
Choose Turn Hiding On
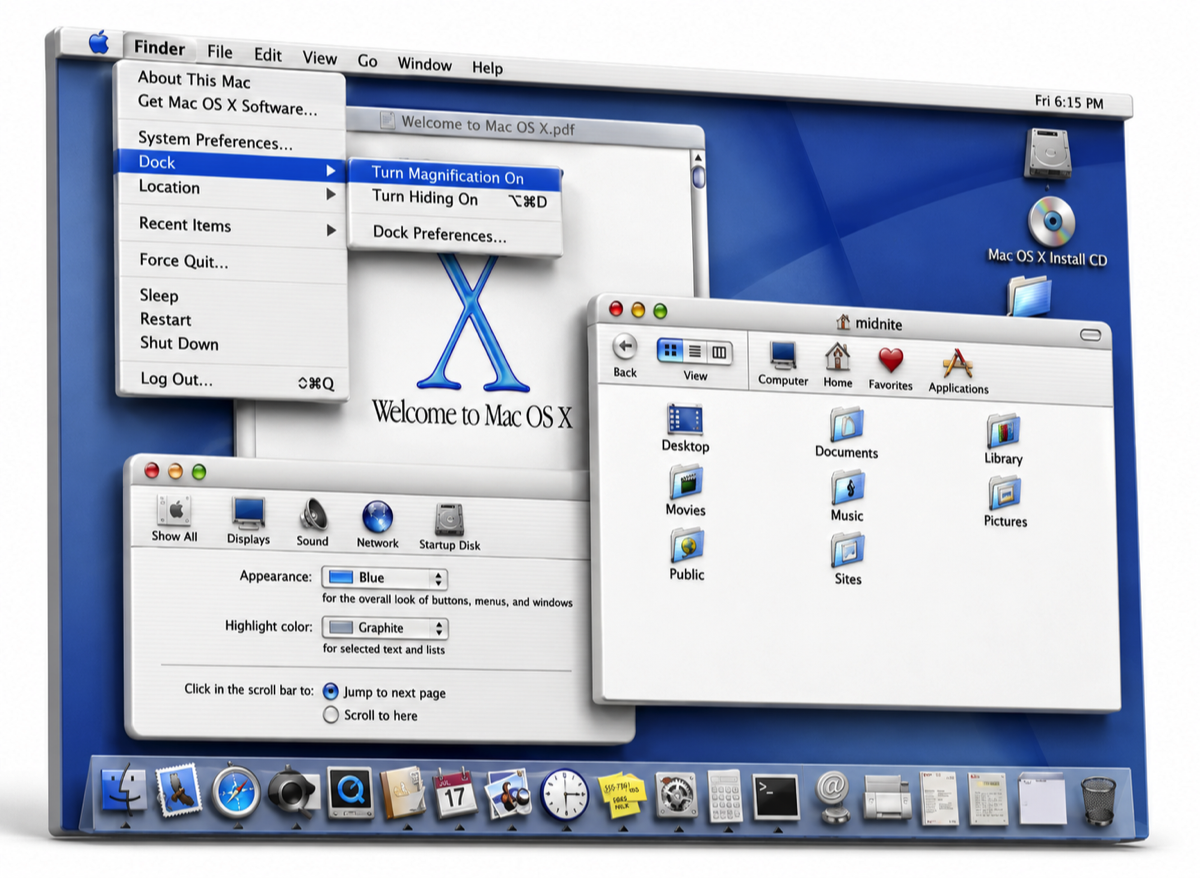point(455,199)
